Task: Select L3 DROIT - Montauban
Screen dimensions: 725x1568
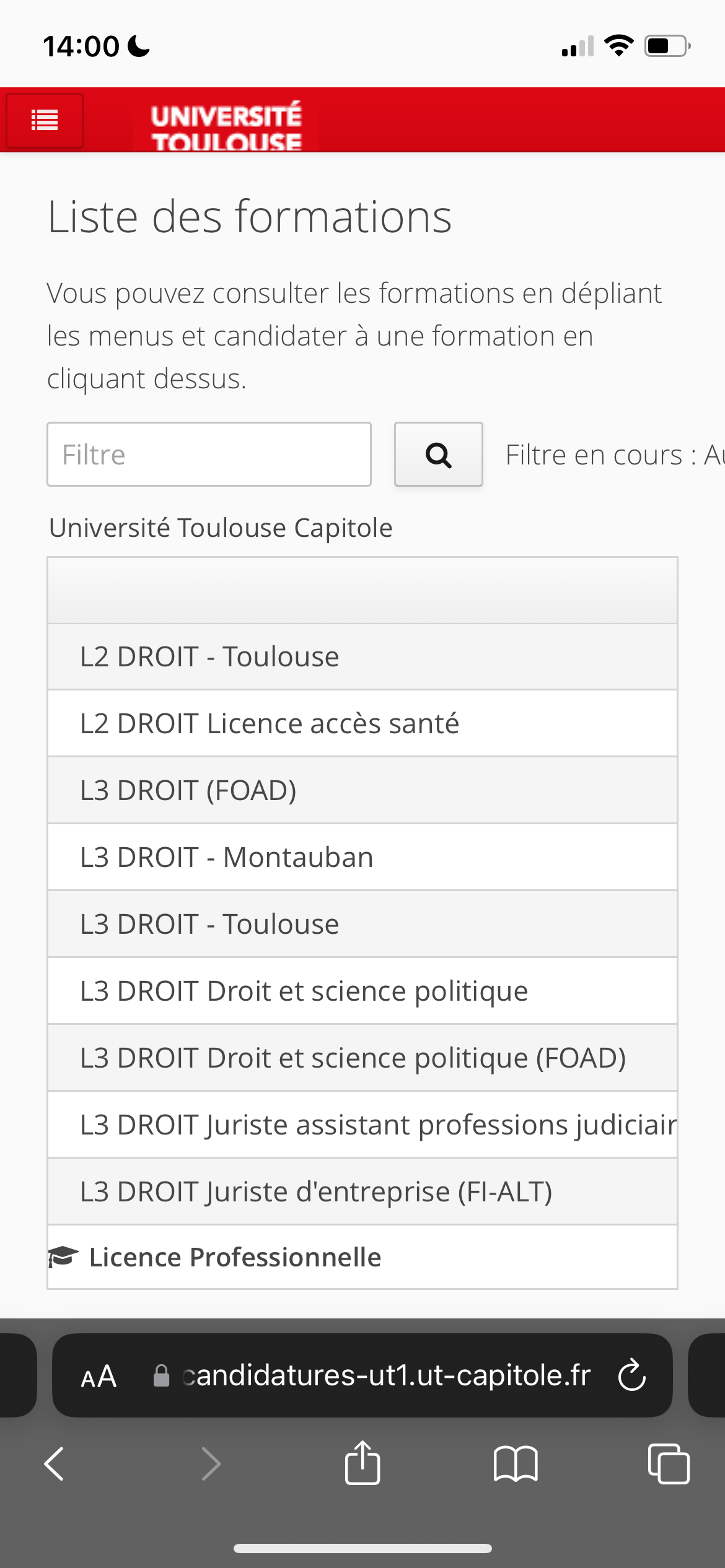Action: [227, 857]
